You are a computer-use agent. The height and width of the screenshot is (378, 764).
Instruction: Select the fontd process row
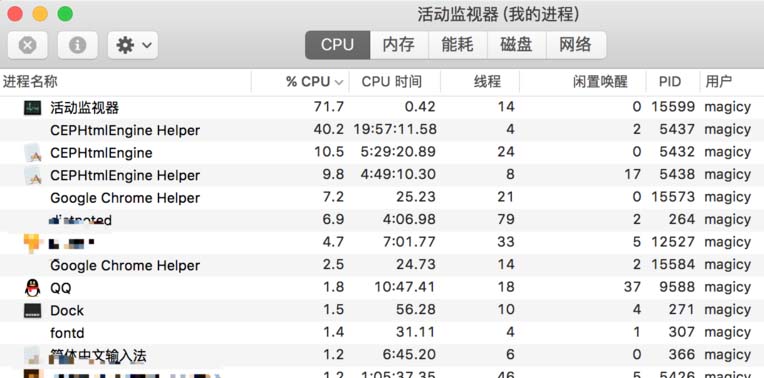click(x=382, y=333)
